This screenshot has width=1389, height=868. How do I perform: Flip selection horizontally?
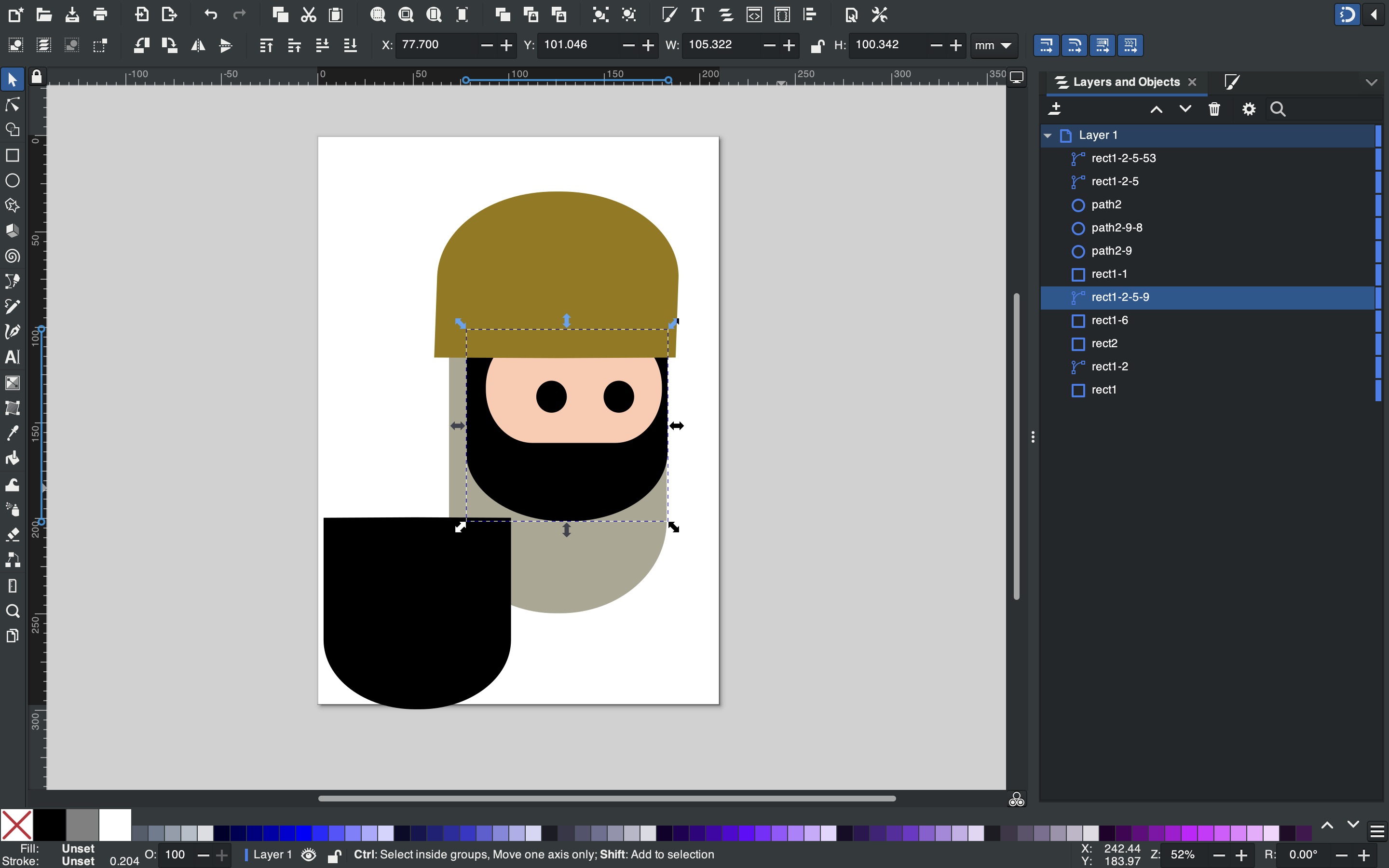pyautogui.click(x=198, y=45)
